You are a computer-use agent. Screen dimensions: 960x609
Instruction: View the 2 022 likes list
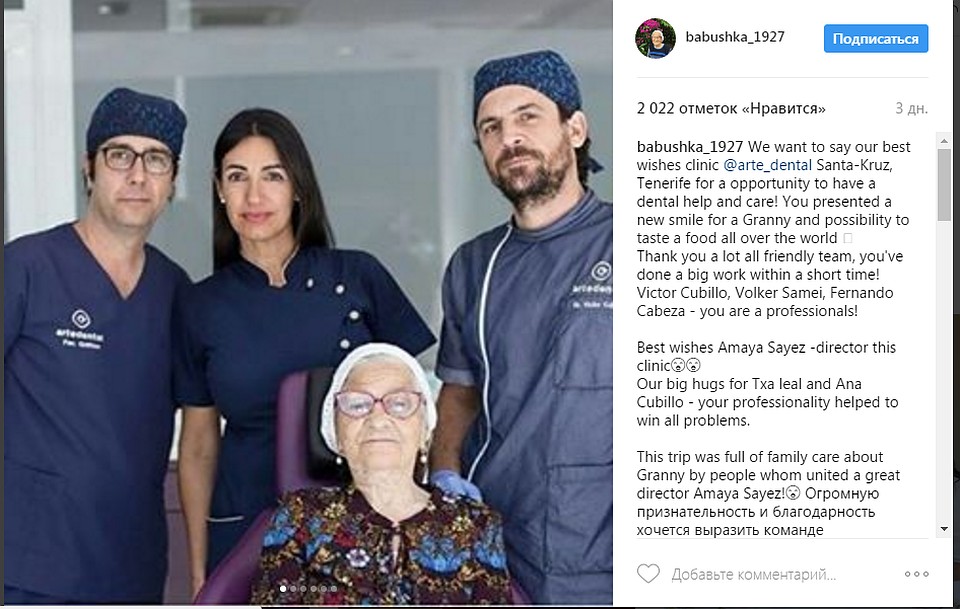click(x=731, y=108)
